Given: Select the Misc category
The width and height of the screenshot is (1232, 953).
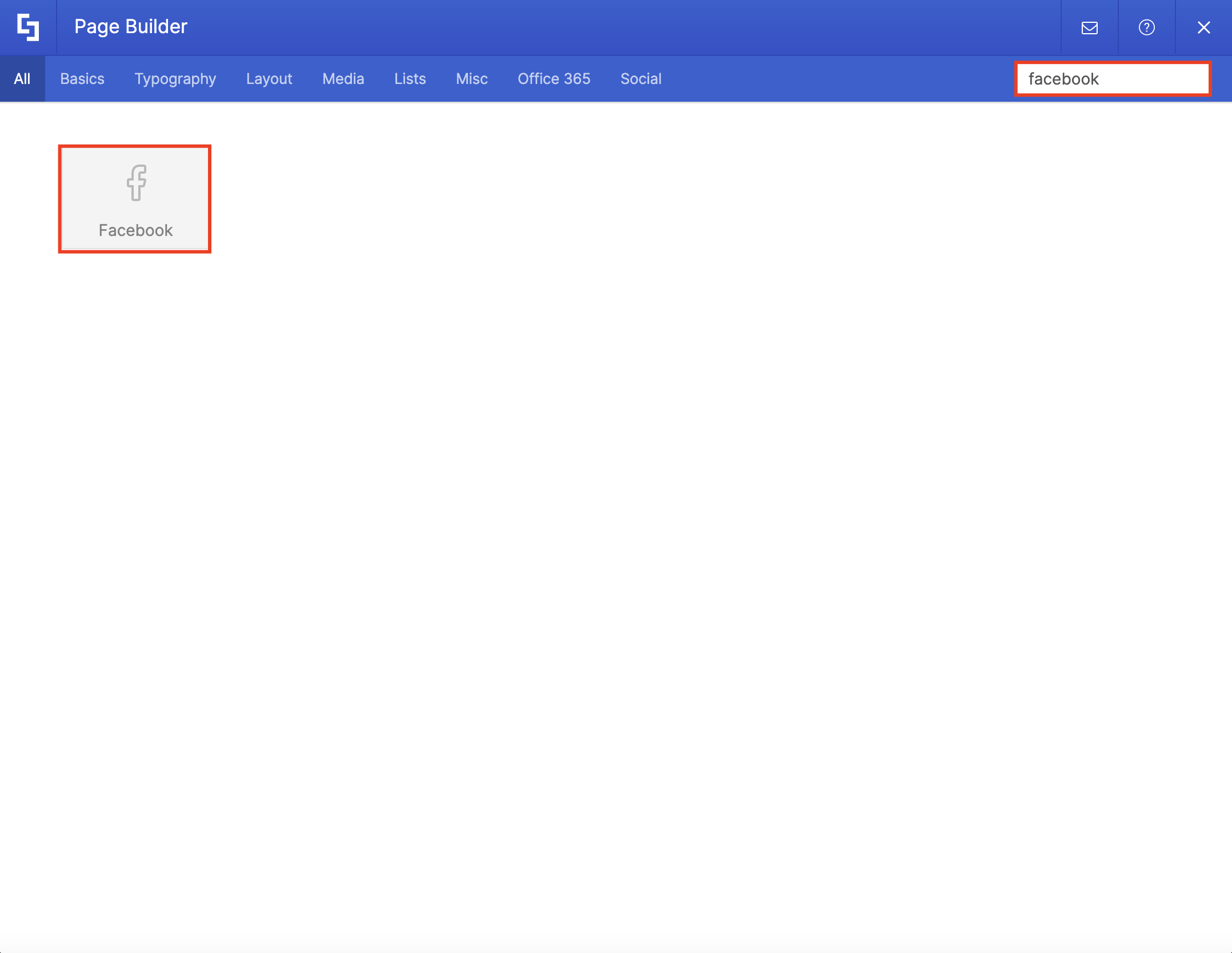Looking at the screenshot, I should click(471, 78).
